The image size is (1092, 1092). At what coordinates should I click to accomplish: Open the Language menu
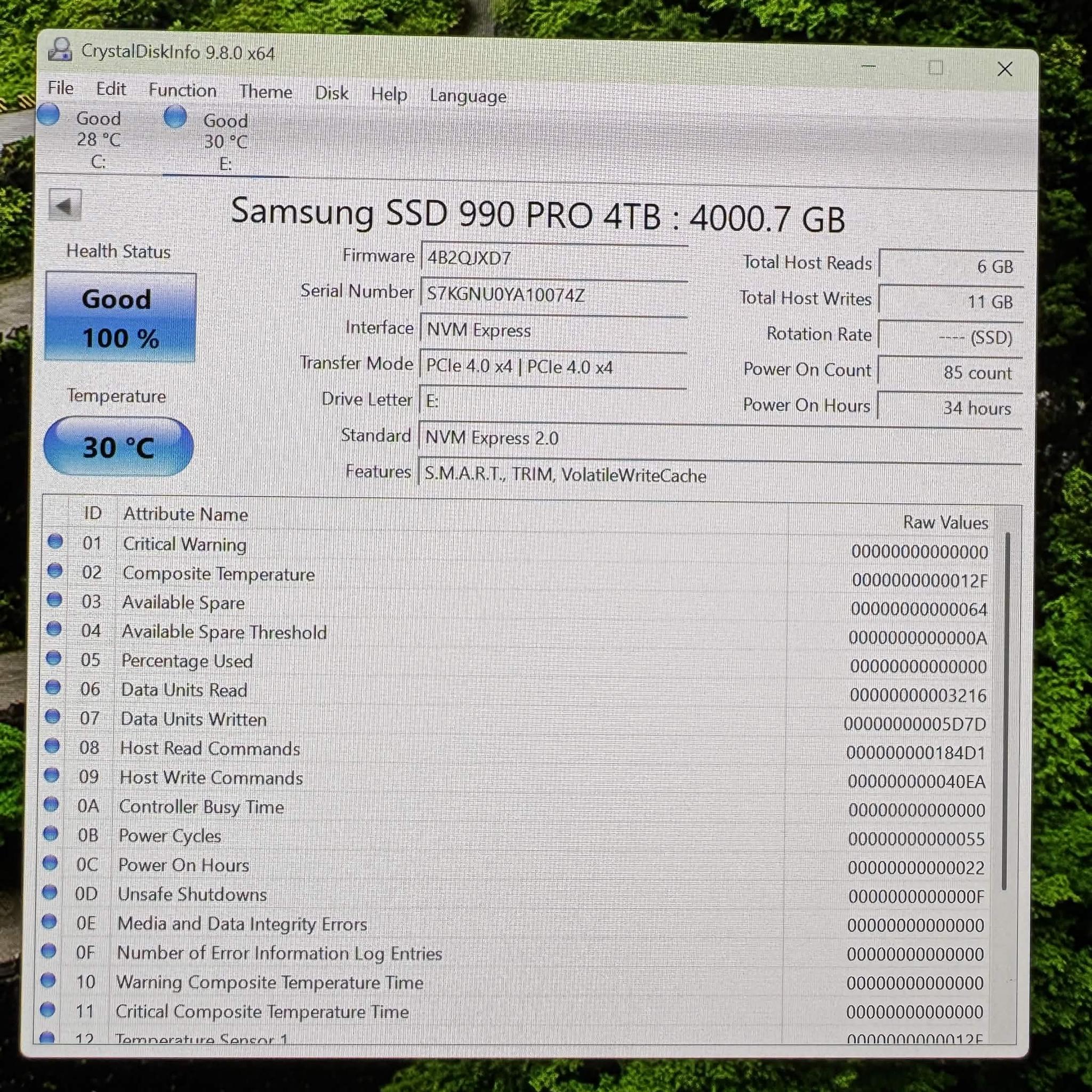click(x=468, y=95)
